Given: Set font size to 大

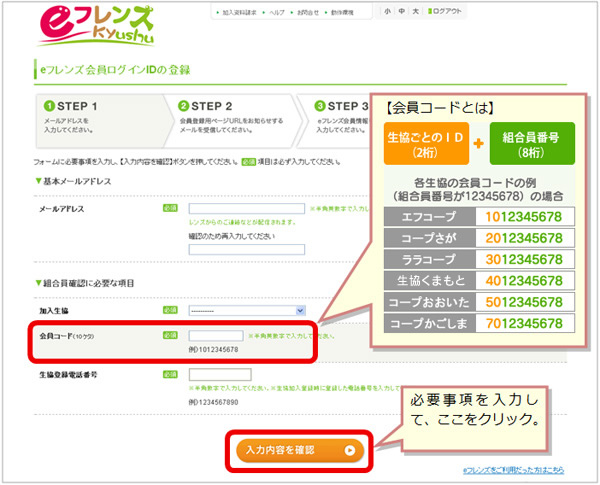Looking at the screenshot, I should pyautogui.click(x=415, y=11).
